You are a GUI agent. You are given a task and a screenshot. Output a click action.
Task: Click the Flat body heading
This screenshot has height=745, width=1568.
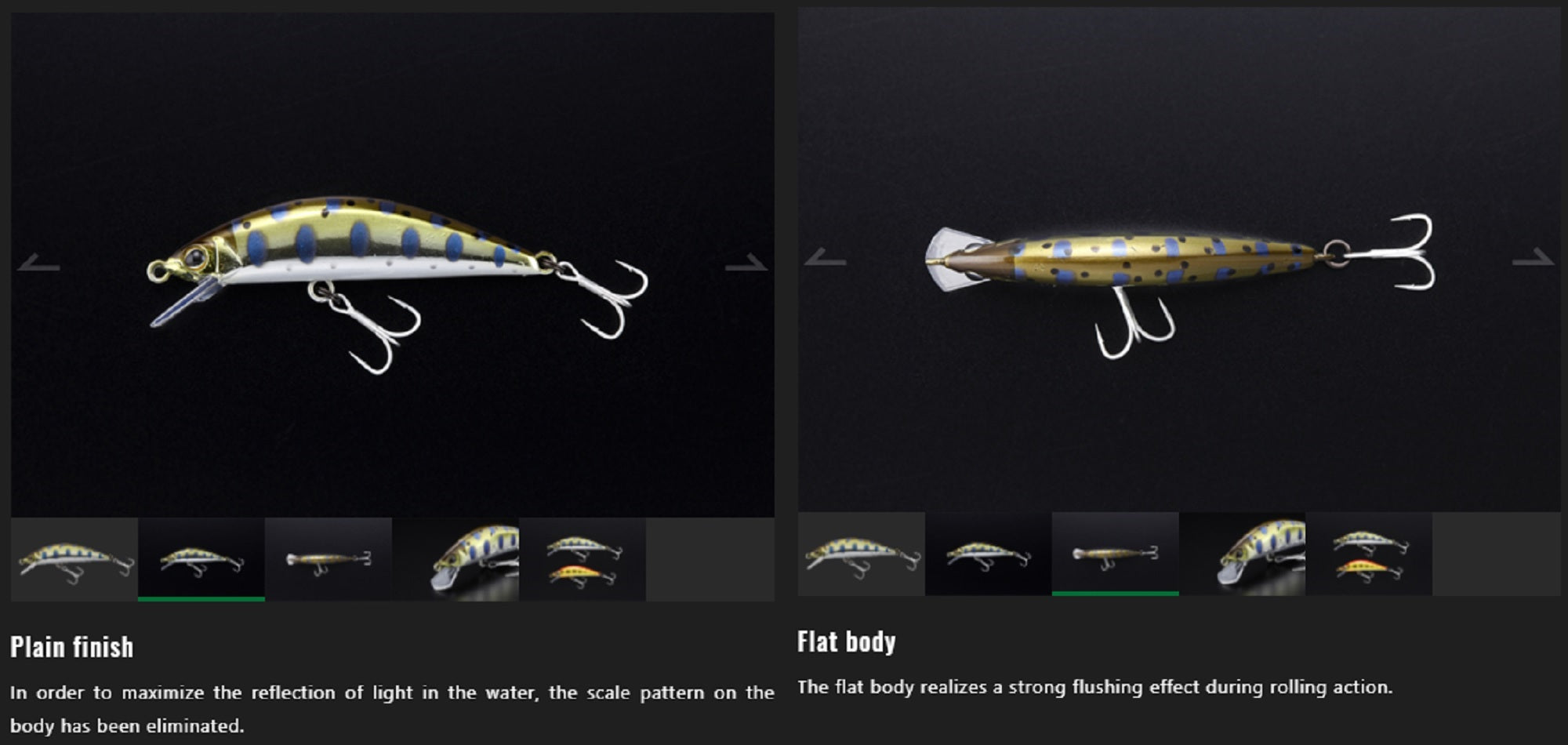tap(847, 641)
